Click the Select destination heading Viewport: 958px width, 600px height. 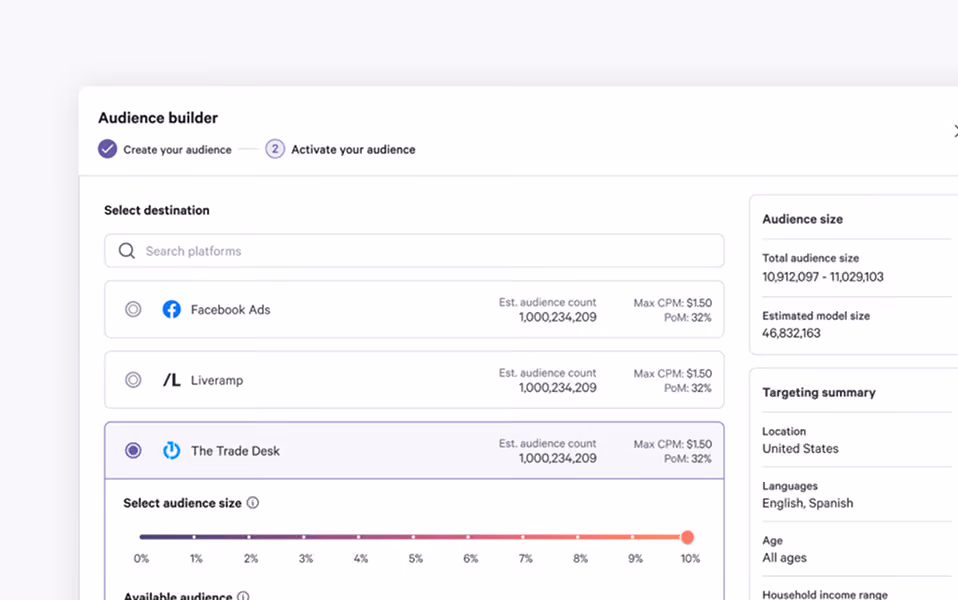coord(156,210)
